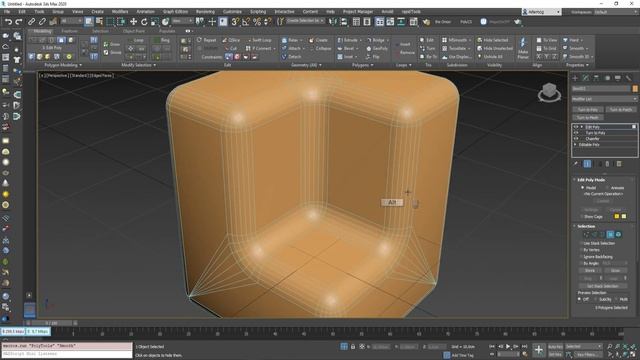
Task: Click the Turn to Patch button
Action: (x=620, y=109)
